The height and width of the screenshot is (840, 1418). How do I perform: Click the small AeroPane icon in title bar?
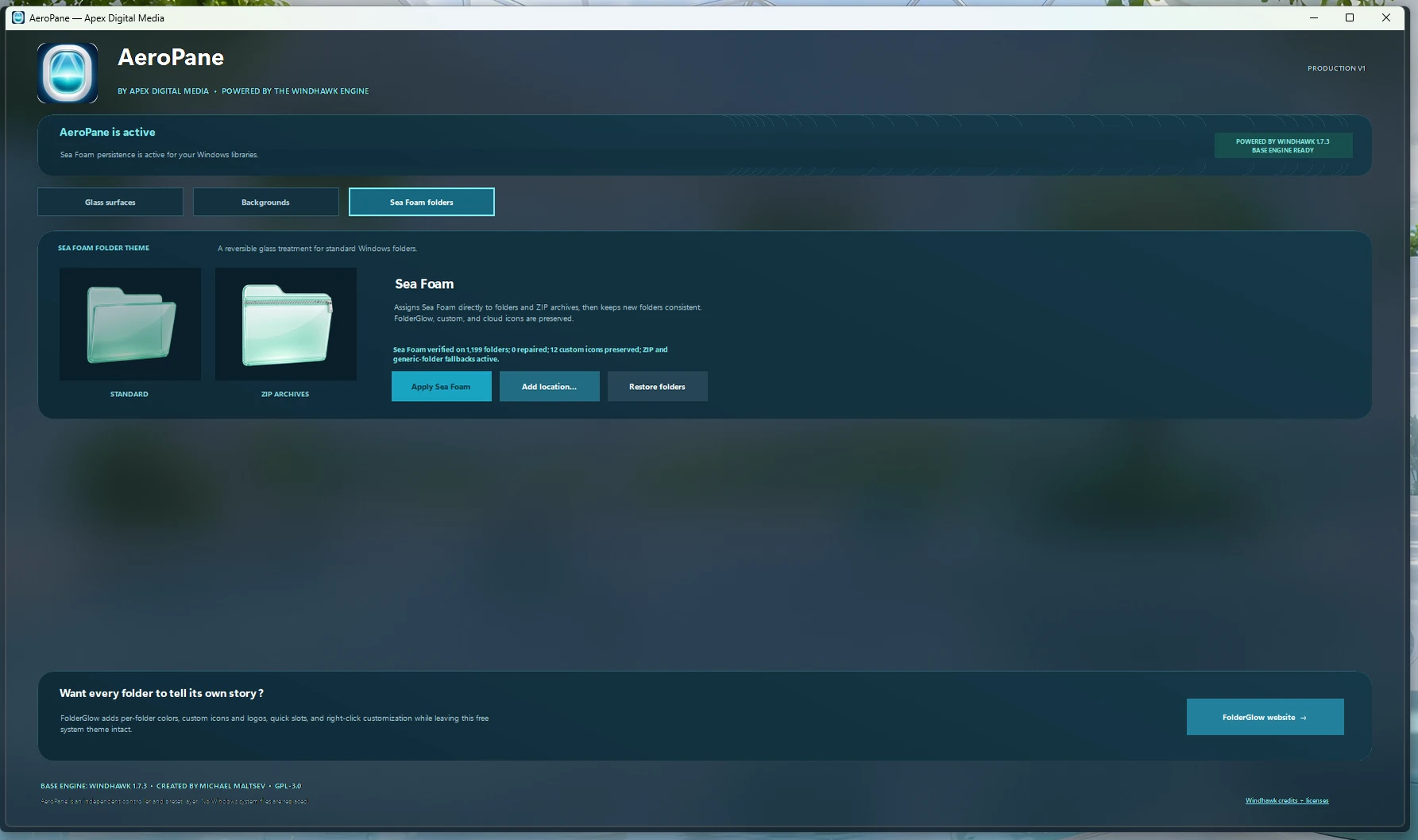pos(17,17)
